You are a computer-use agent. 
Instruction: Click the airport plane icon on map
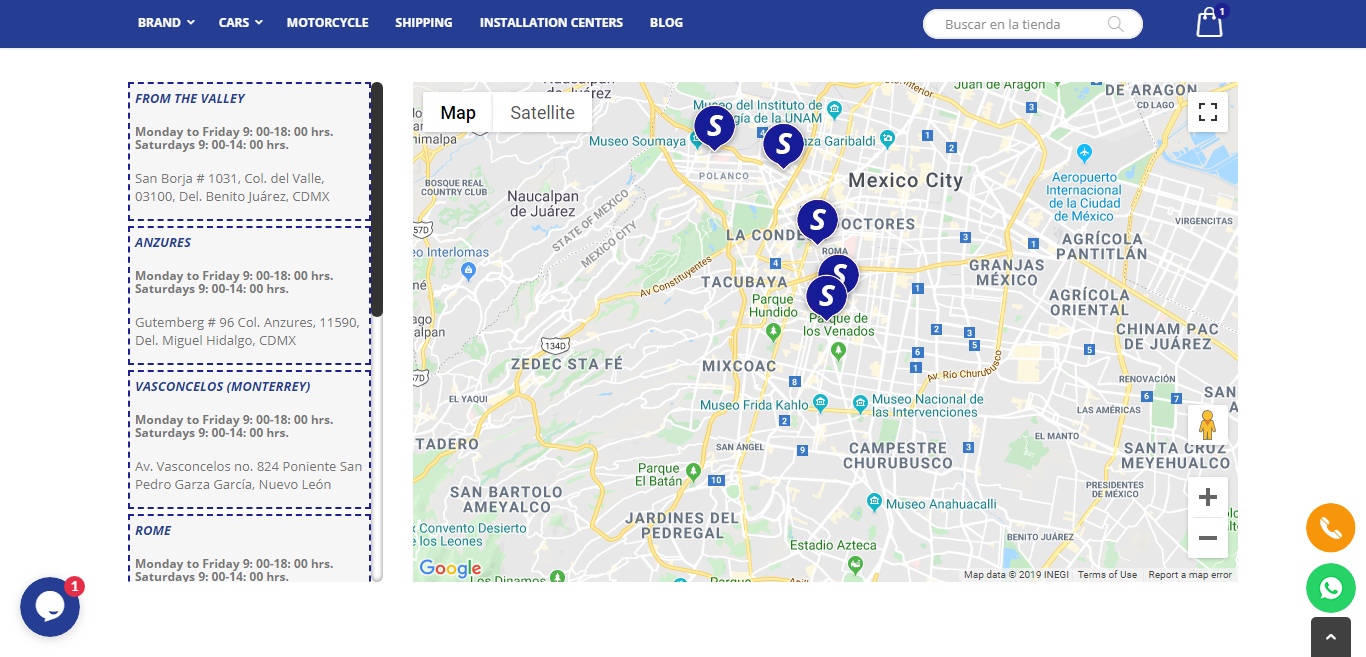[x=1085, y=152]
